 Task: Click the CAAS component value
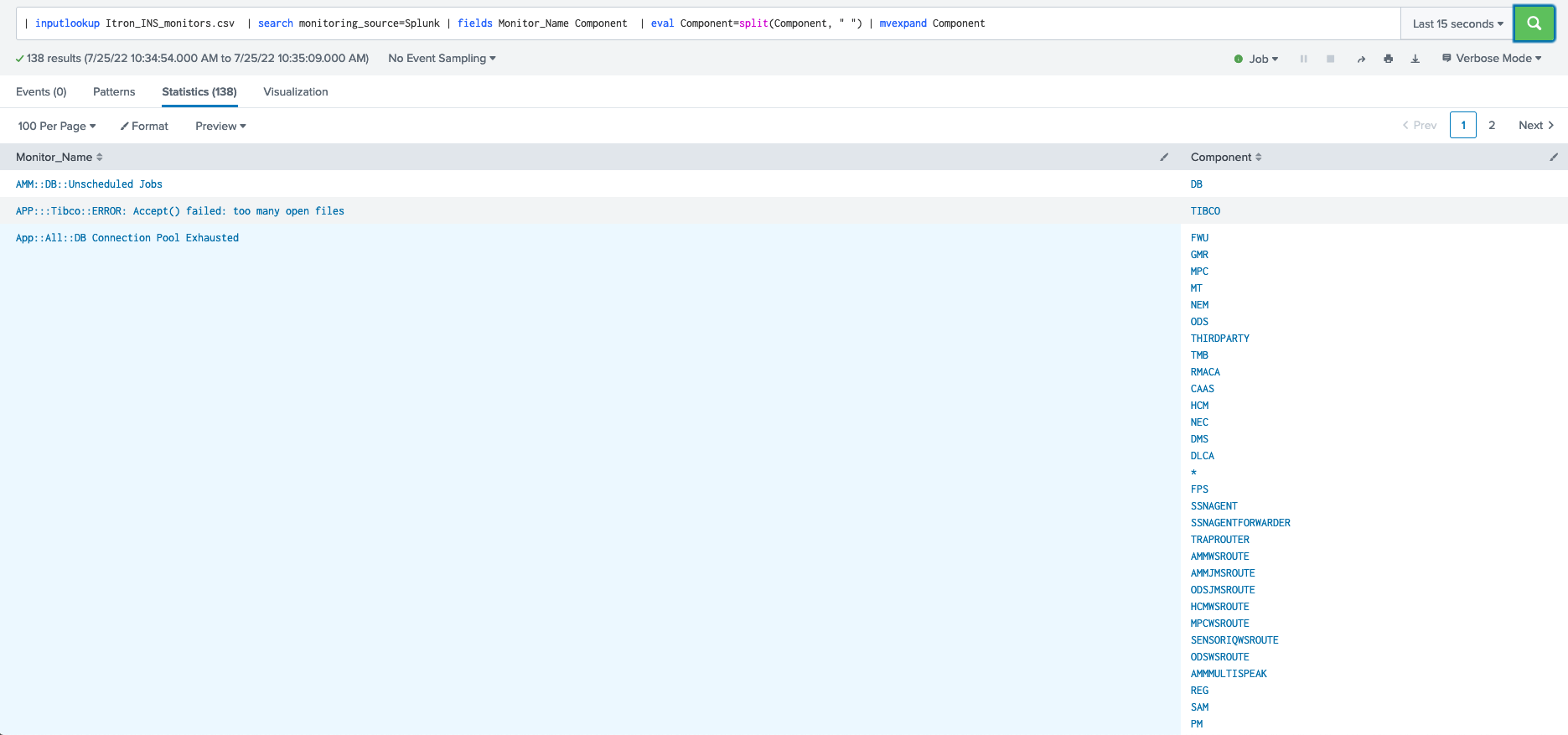coord(1203,388)
